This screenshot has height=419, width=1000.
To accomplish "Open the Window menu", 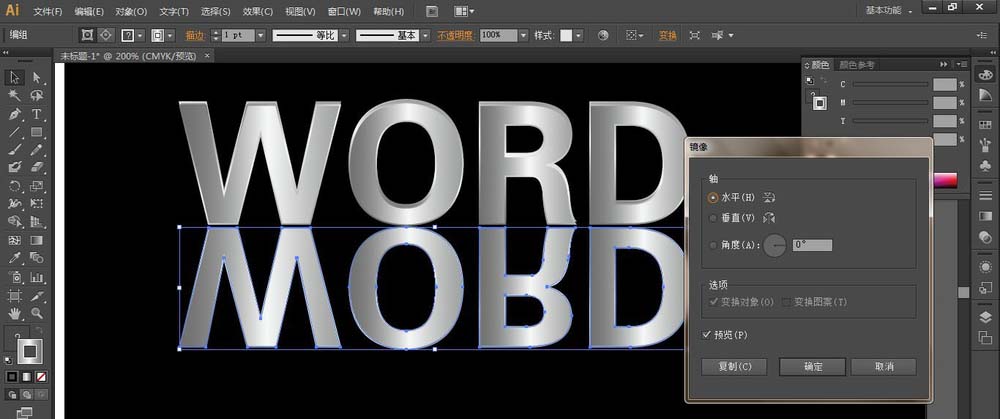I will point(344,11).
